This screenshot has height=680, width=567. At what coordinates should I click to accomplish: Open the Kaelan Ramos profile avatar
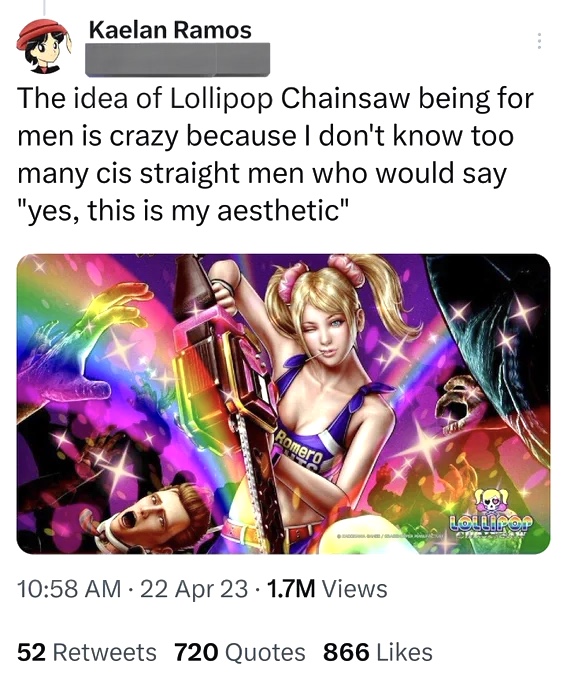44,46
